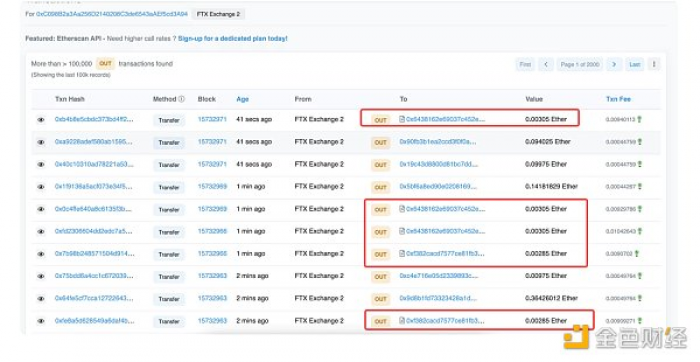
Task: Open transaction hash 0xb4b8e5cbdc373bd4ff2...
Action: (x=94, y=119)
